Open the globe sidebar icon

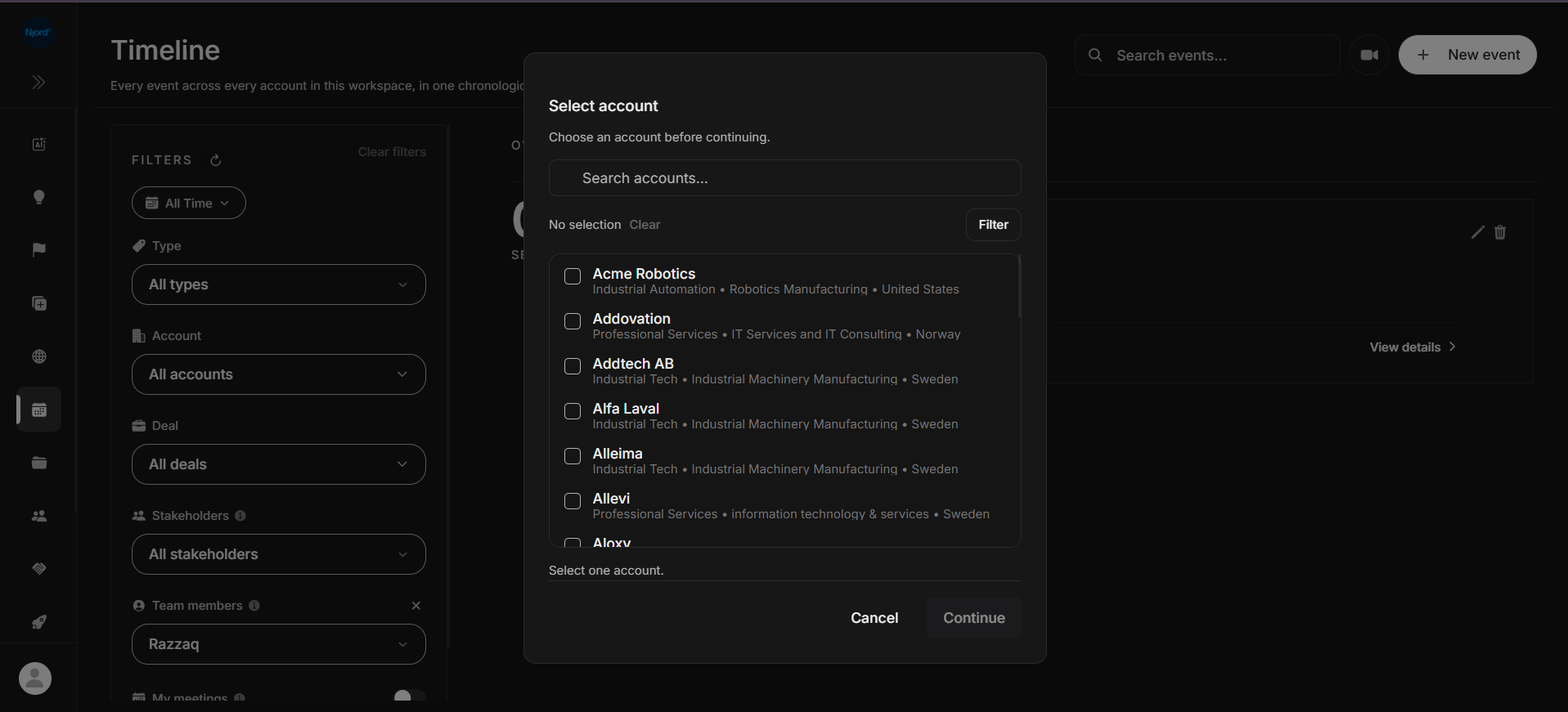[38, 356]
